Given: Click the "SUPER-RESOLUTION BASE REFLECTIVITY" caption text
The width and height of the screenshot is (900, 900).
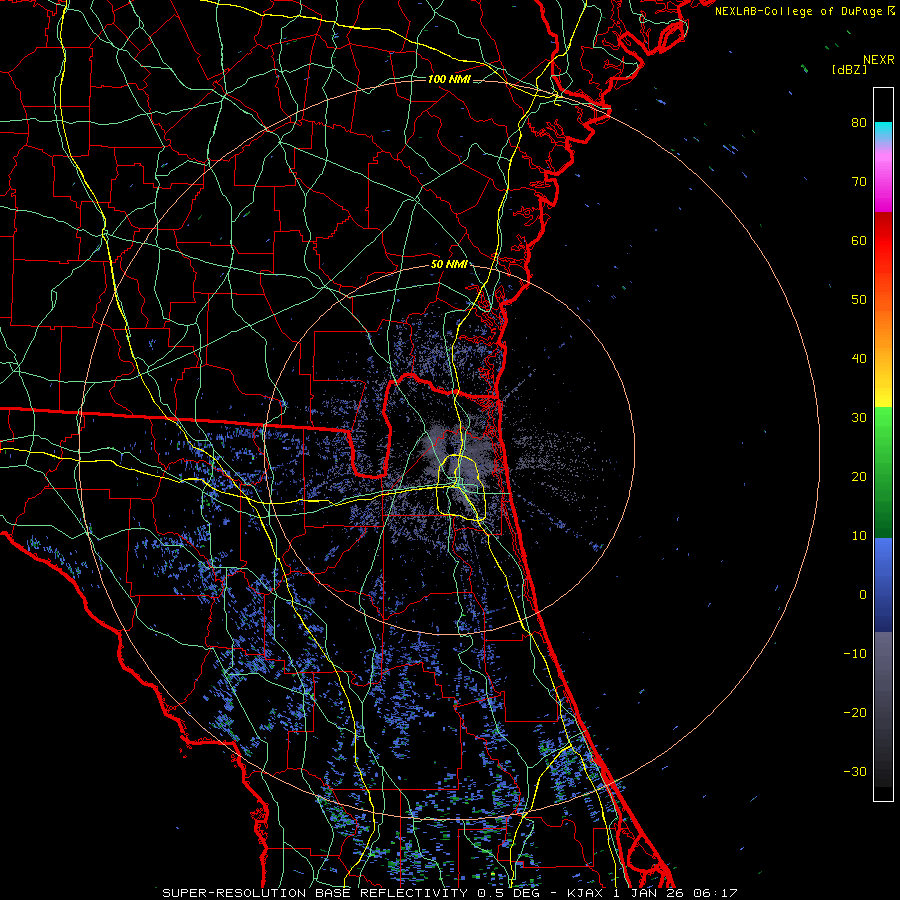Looking at the screenshot, I should pos(315,893).
